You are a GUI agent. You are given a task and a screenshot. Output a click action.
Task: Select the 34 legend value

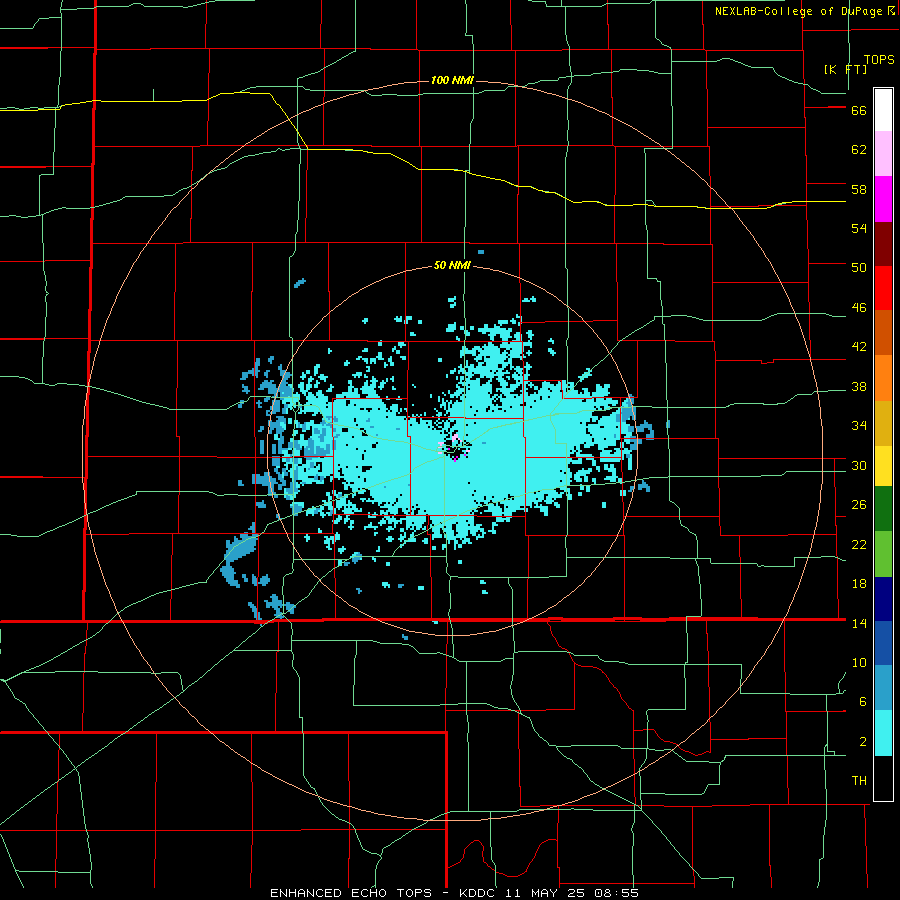click(859, 426)
